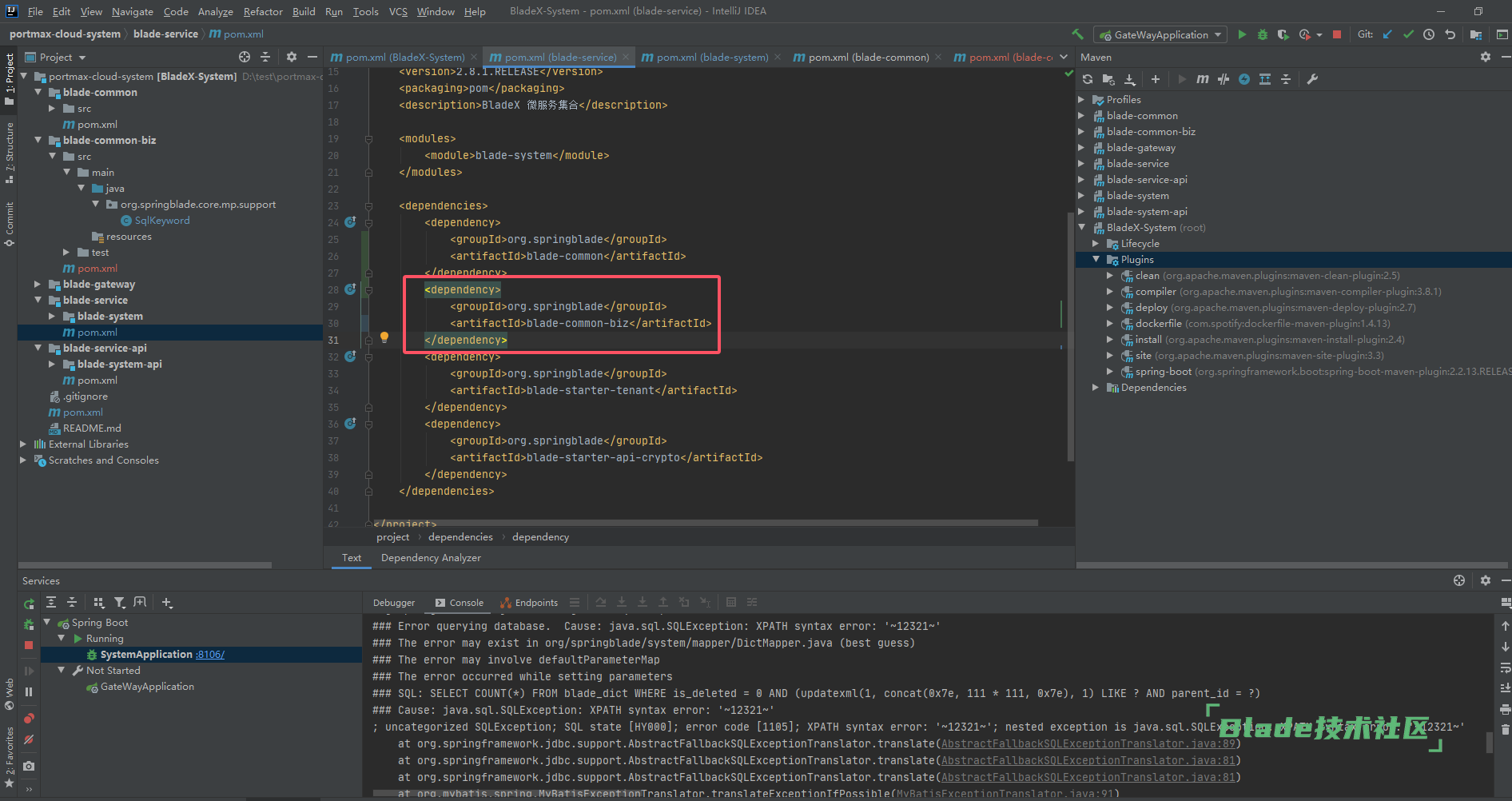Execute Maven goal 'm' icon
The image size is (1512, 801).
click(1203, 79)
